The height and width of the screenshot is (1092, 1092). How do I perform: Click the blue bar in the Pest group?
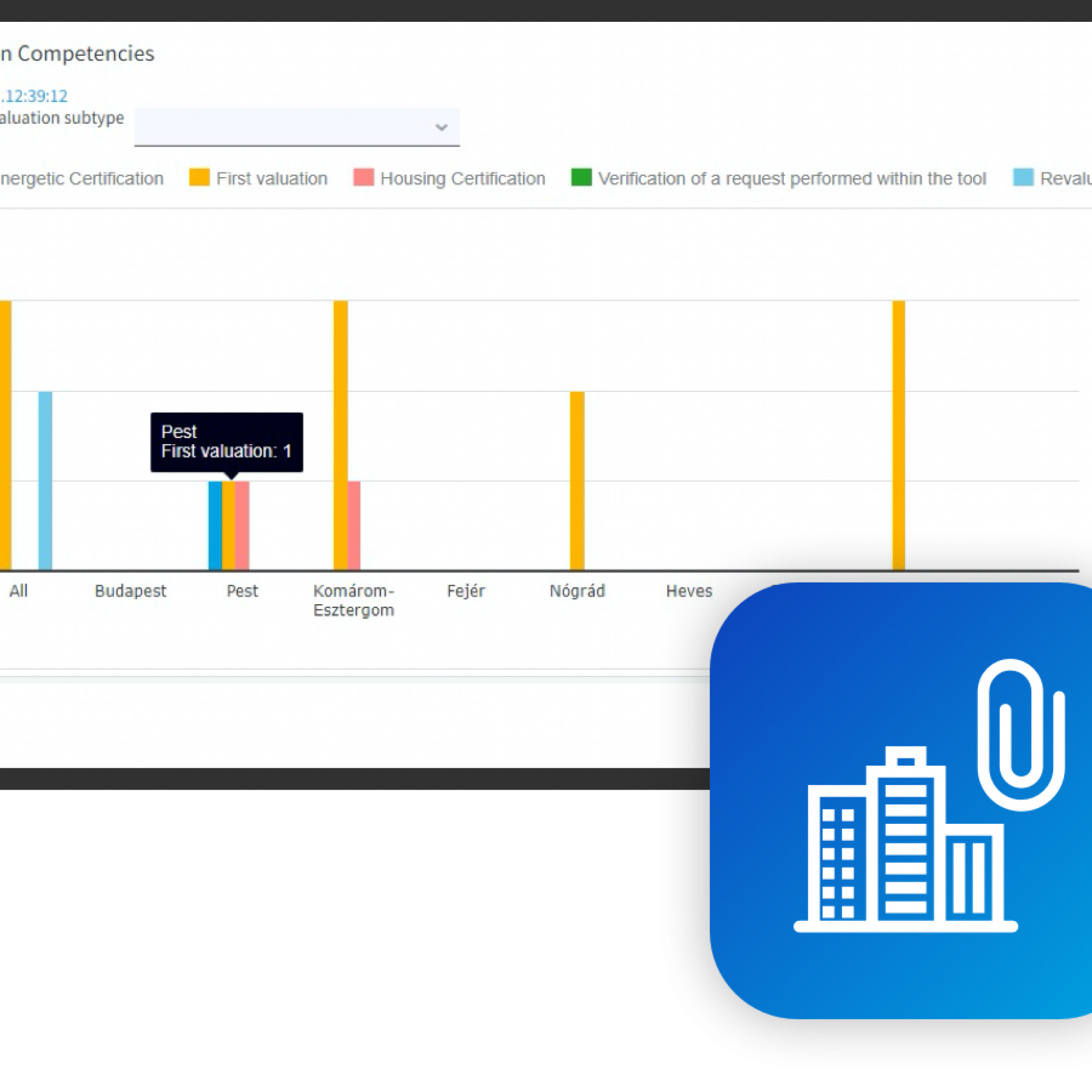coord(215,526)
